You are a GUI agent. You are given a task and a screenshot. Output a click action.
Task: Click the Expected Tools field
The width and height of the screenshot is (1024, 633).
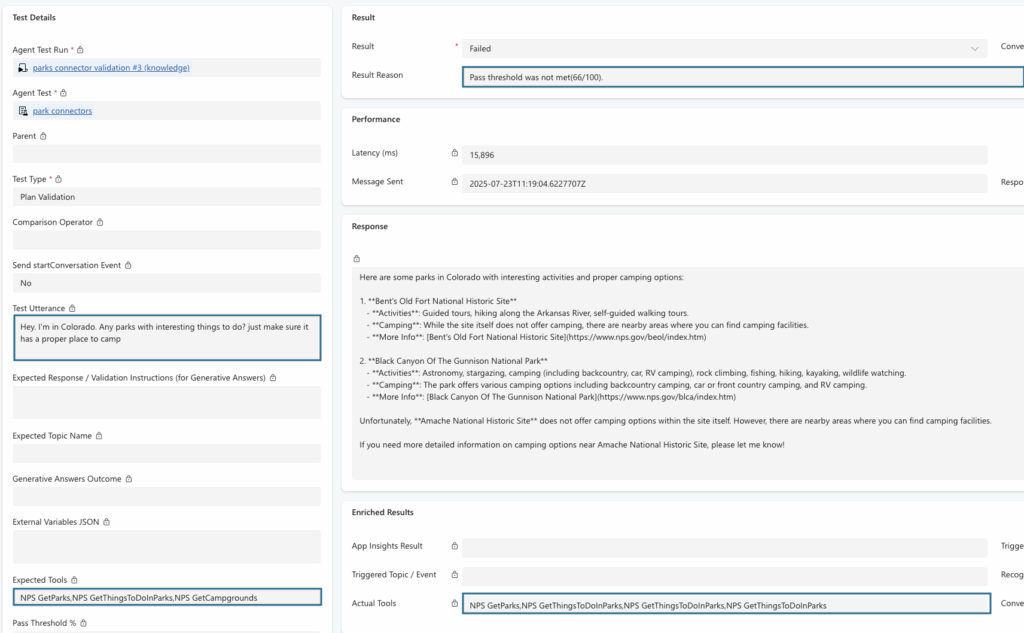pos(166,598)
